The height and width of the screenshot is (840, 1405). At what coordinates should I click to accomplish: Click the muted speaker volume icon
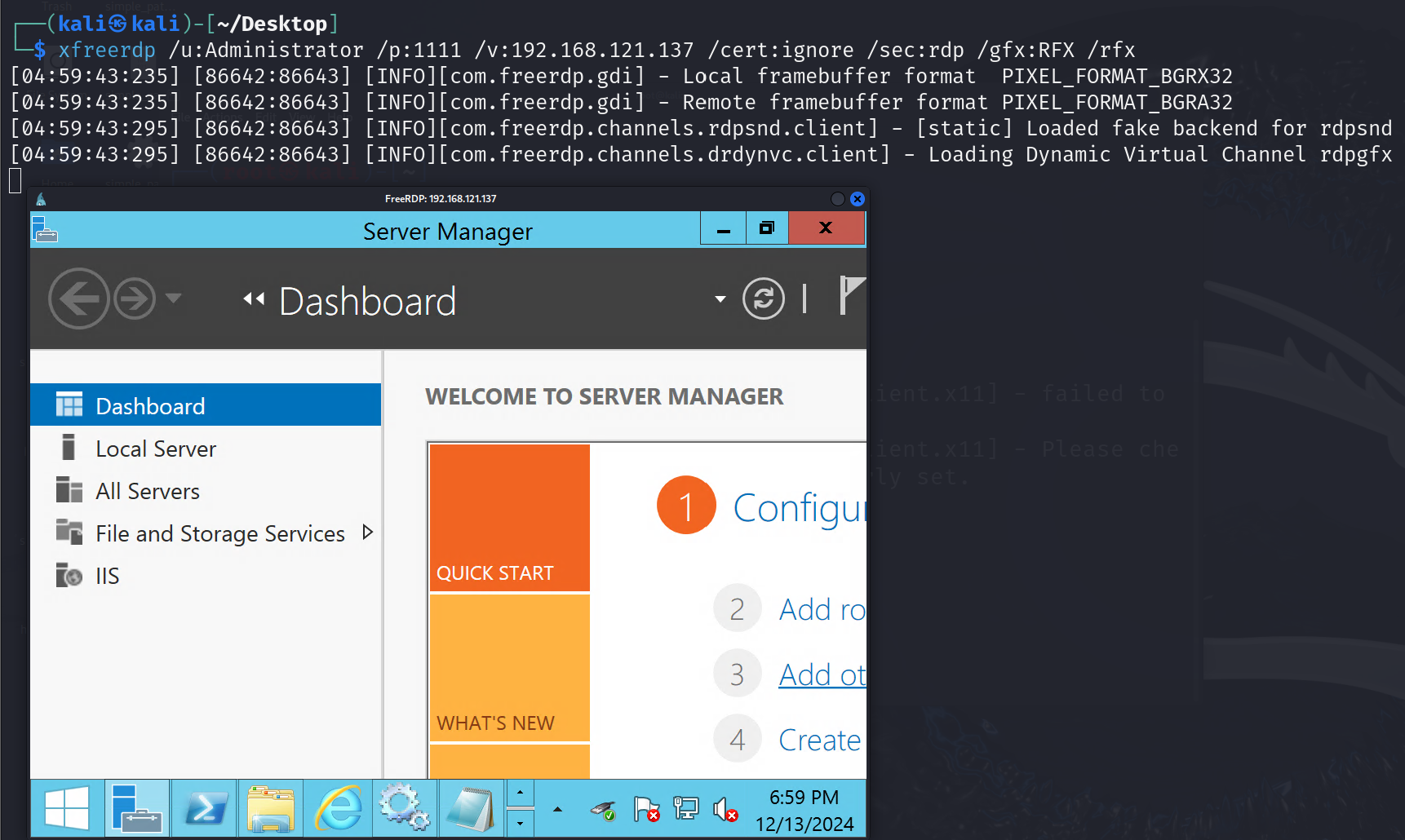(725, 809)
